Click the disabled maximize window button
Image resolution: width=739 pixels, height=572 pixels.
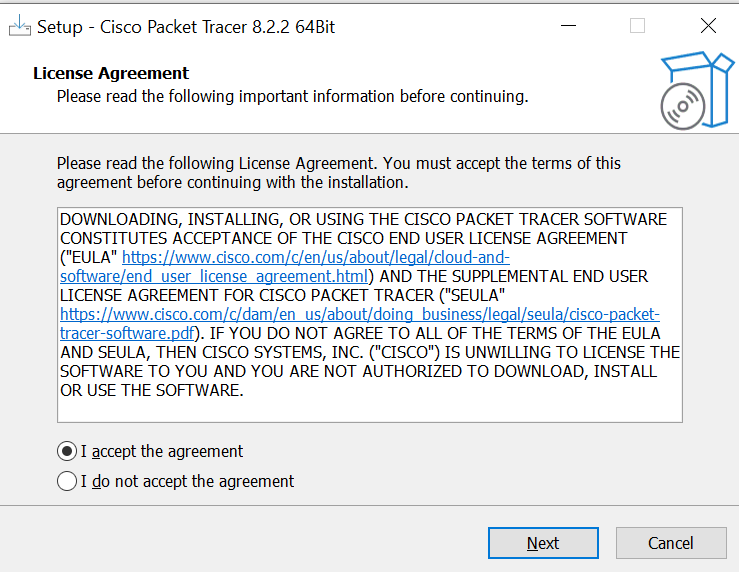click(x=637, y=27)
